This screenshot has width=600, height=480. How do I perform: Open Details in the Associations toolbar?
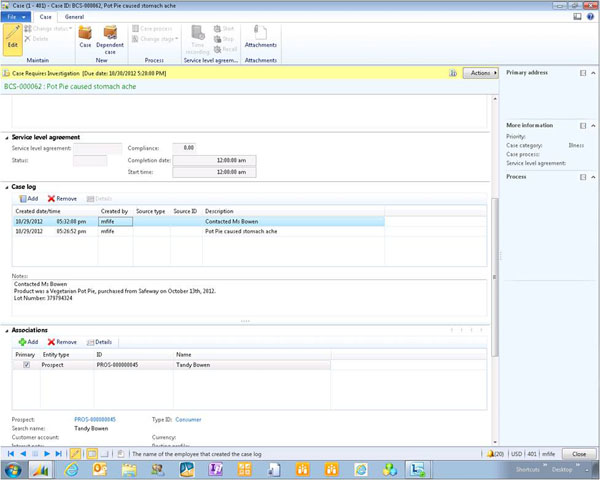click(x=99, y=342)
